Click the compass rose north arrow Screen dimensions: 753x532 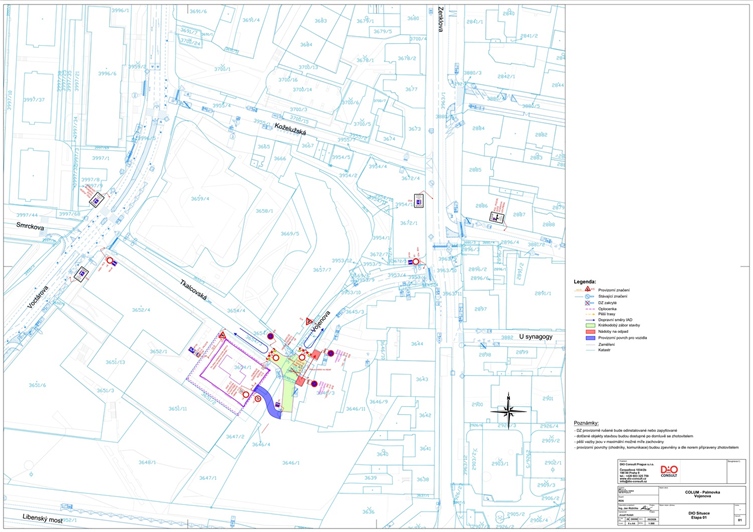(x=509, y=411)
